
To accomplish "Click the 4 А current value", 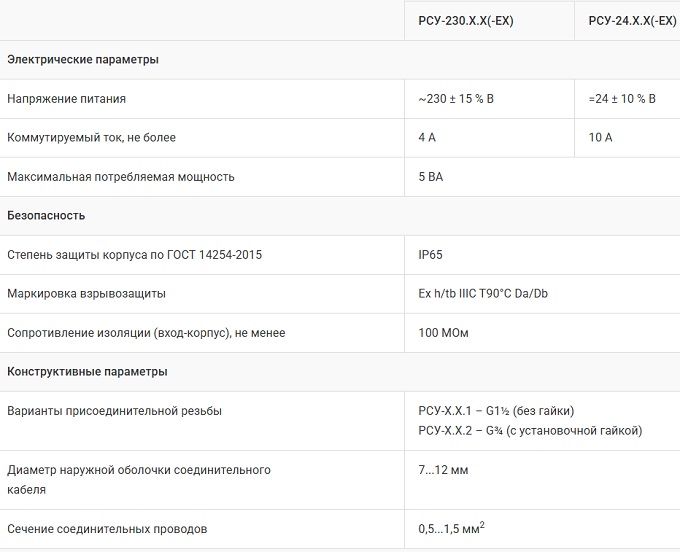I will (427, 137).
